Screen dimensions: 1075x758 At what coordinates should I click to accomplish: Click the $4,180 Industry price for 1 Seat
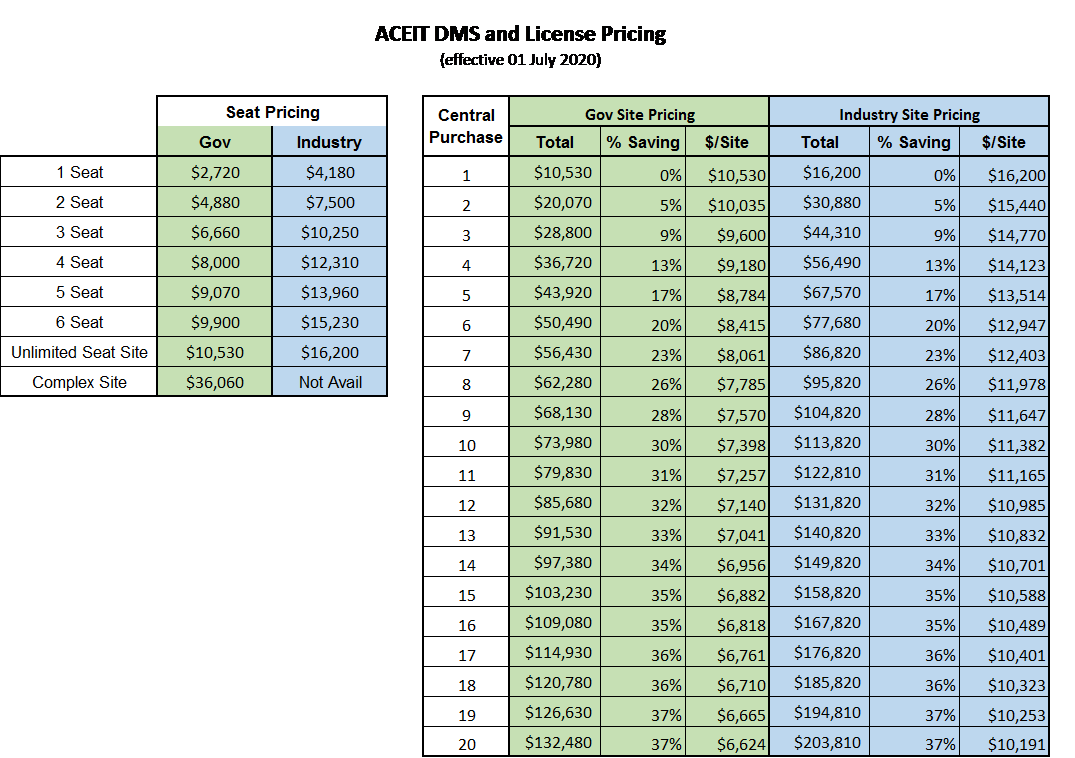coord(328,171)
